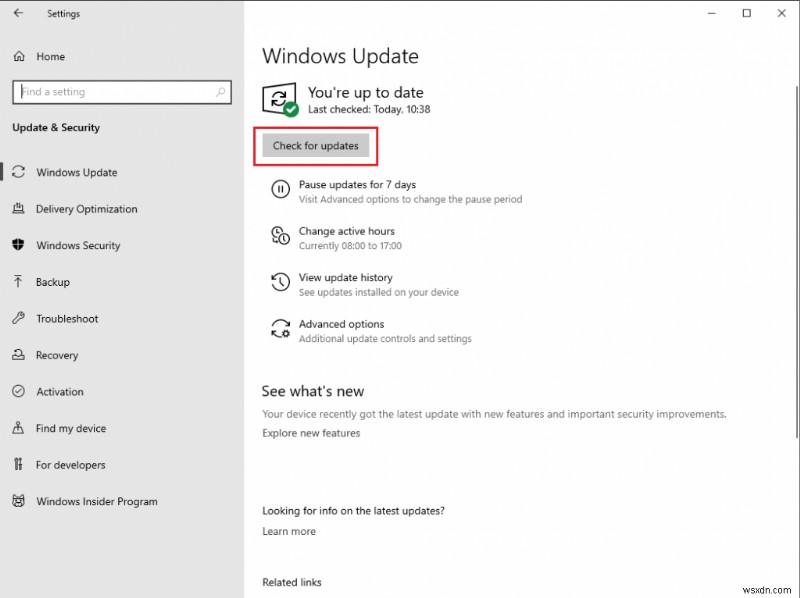Click the advanced options gear-sync icon

click(280, 329)
